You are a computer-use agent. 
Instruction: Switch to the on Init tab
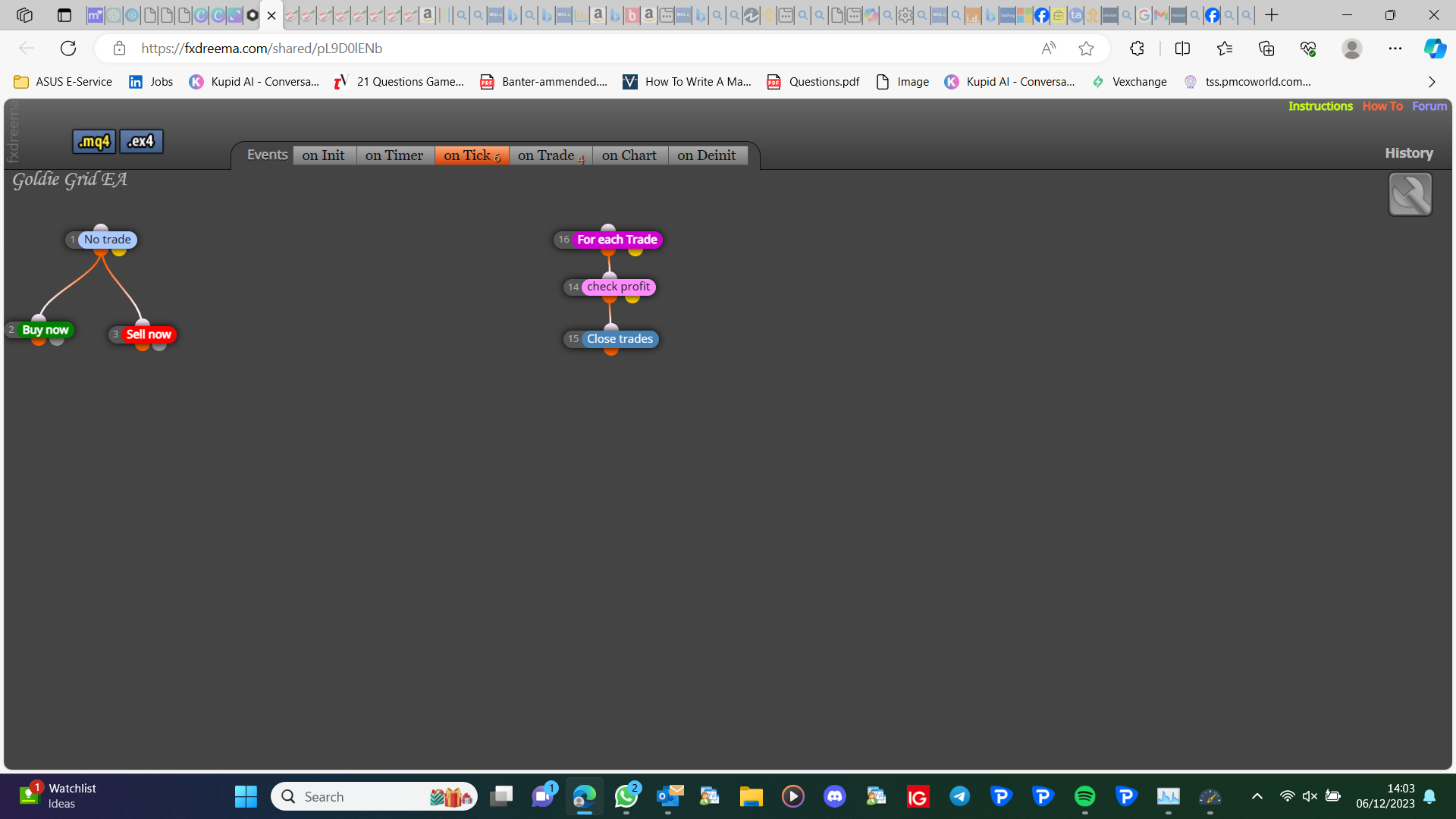tap(323, 155)
